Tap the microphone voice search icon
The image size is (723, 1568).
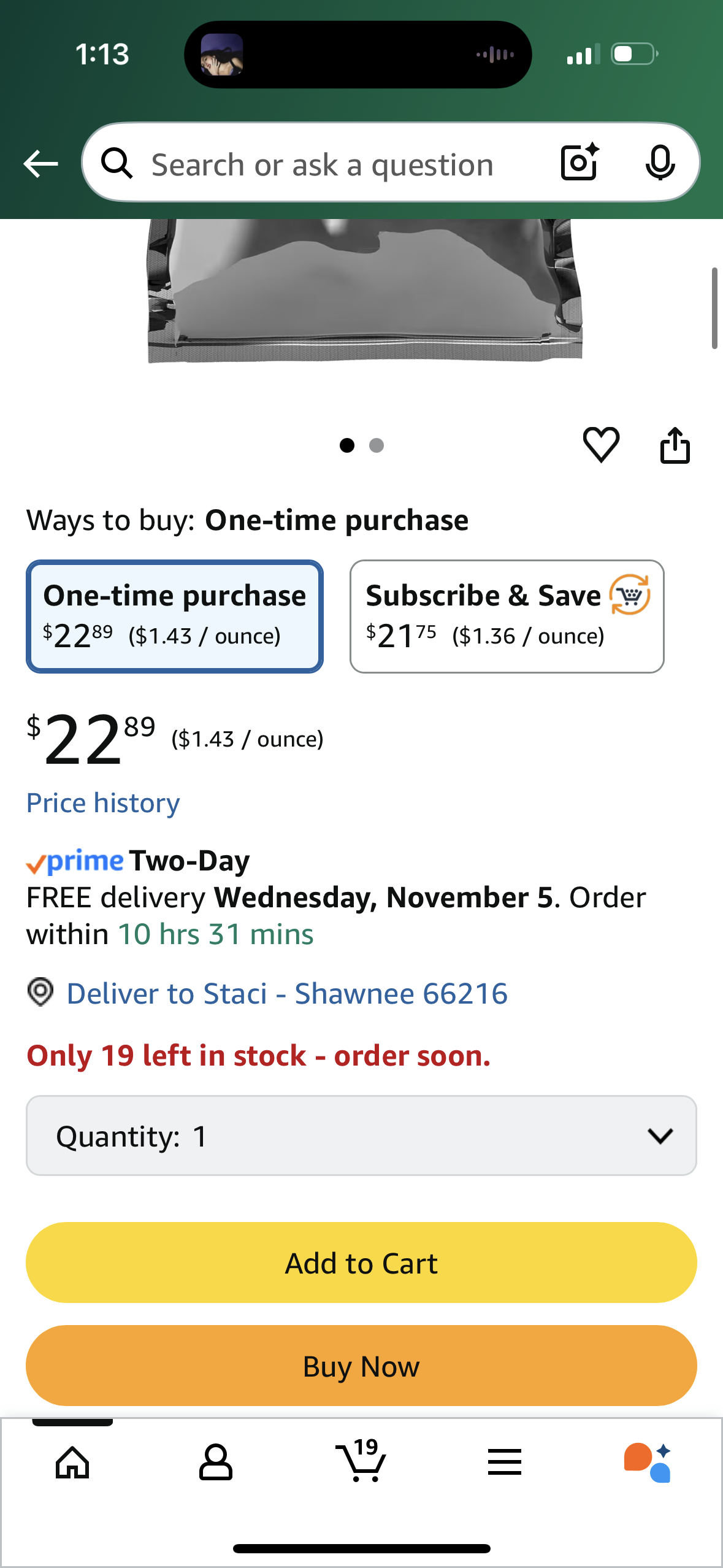tap(660, 163)
